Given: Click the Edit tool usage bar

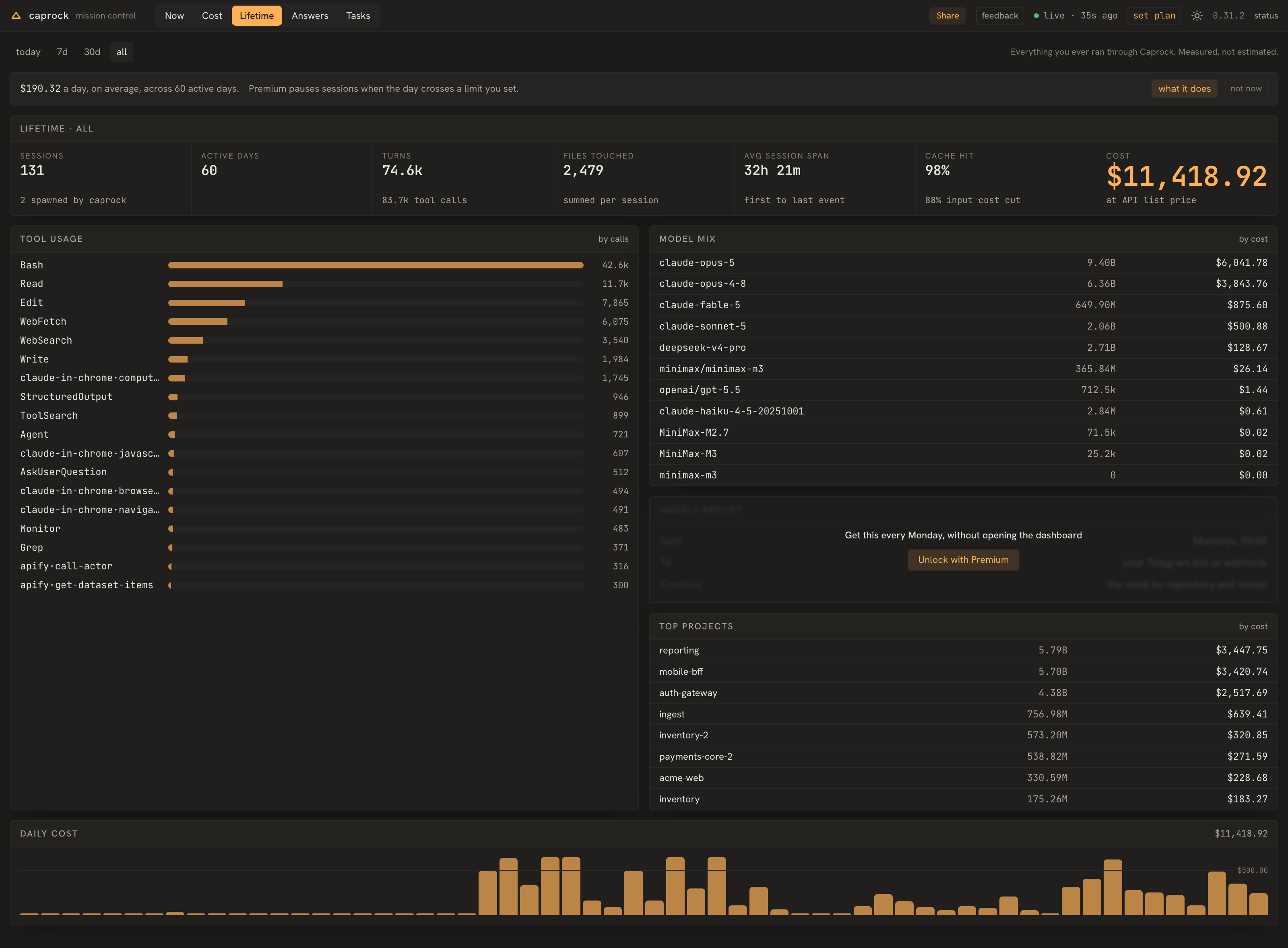Looking at the screenshot, I should (206, 303).
